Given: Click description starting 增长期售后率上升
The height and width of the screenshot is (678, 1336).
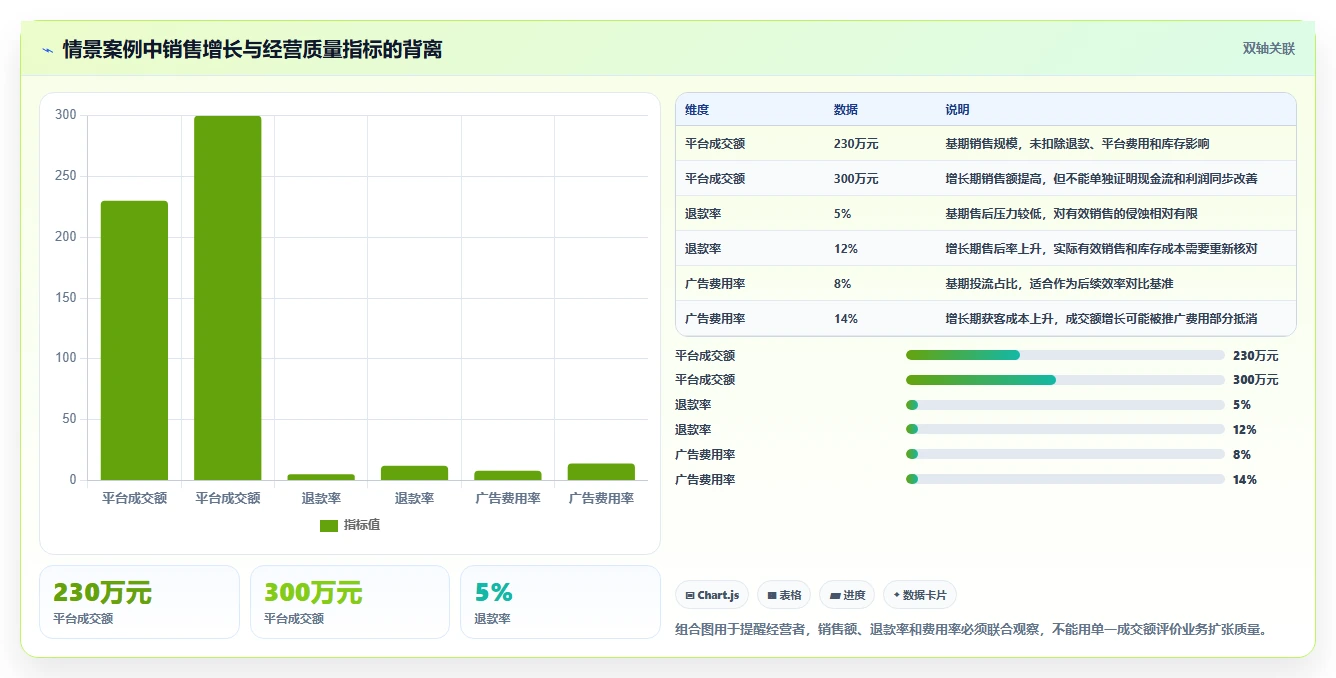Looking at the screenshot, I should pos(1101,249).
